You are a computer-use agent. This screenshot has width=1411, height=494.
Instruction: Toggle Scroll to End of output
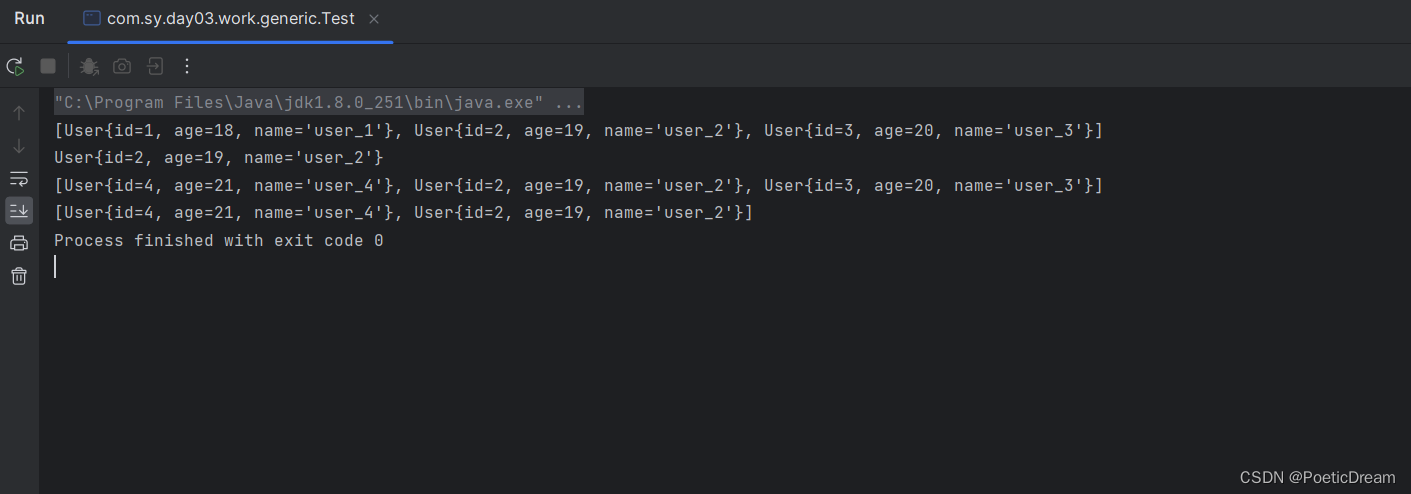(x=19, y=210)
